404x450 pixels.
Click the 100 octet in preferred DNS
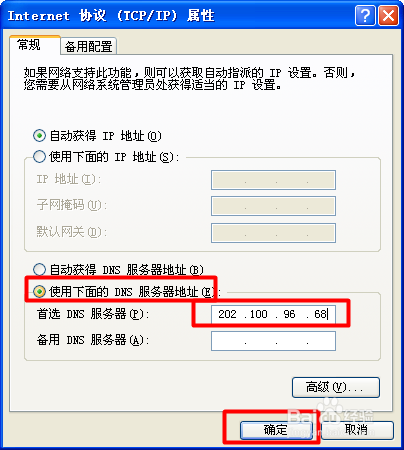pos(259,314)
